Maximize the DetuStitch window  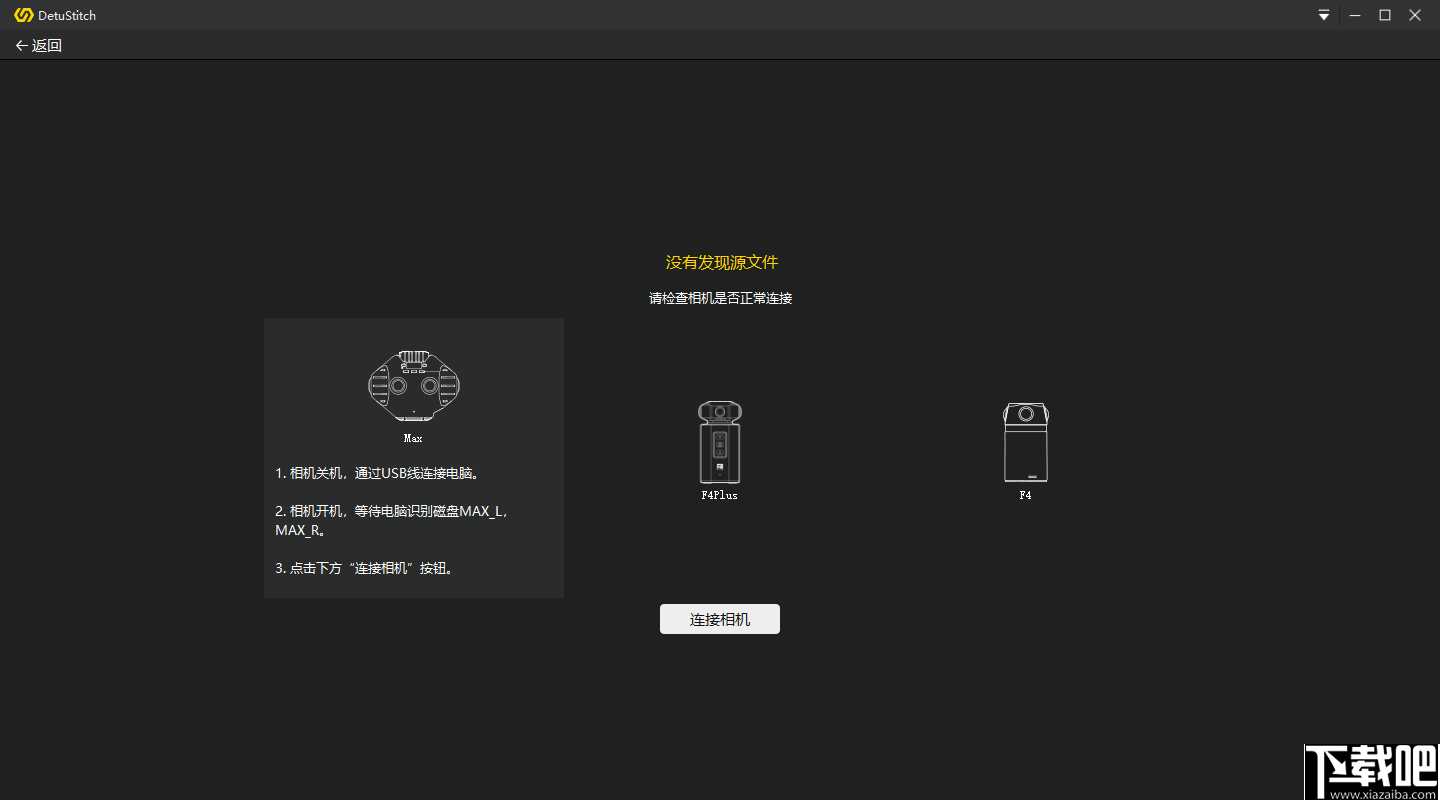pos(1385,15)
